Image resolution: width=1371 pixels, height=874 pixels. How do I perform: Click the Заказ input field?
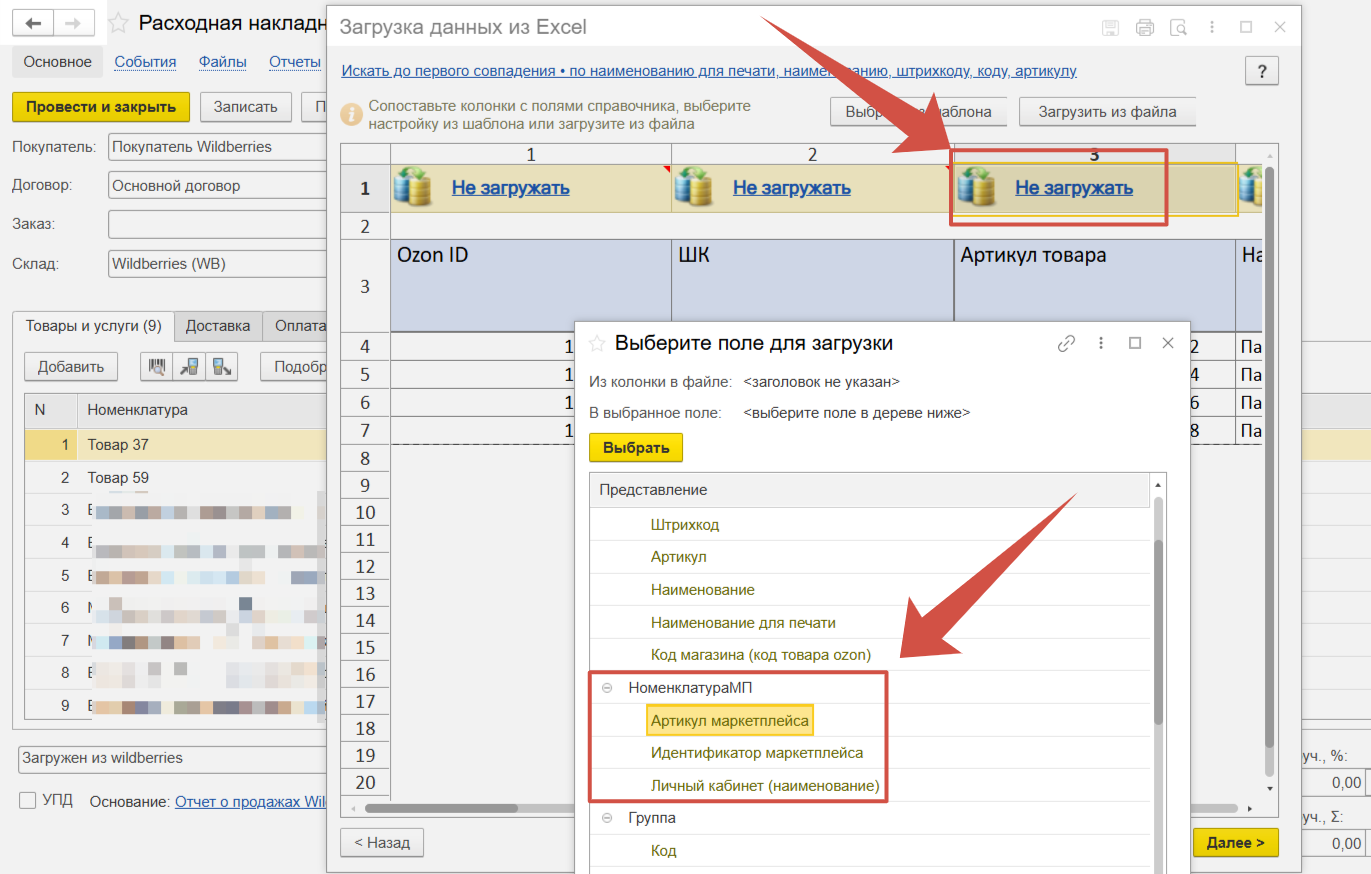[218, 224]
